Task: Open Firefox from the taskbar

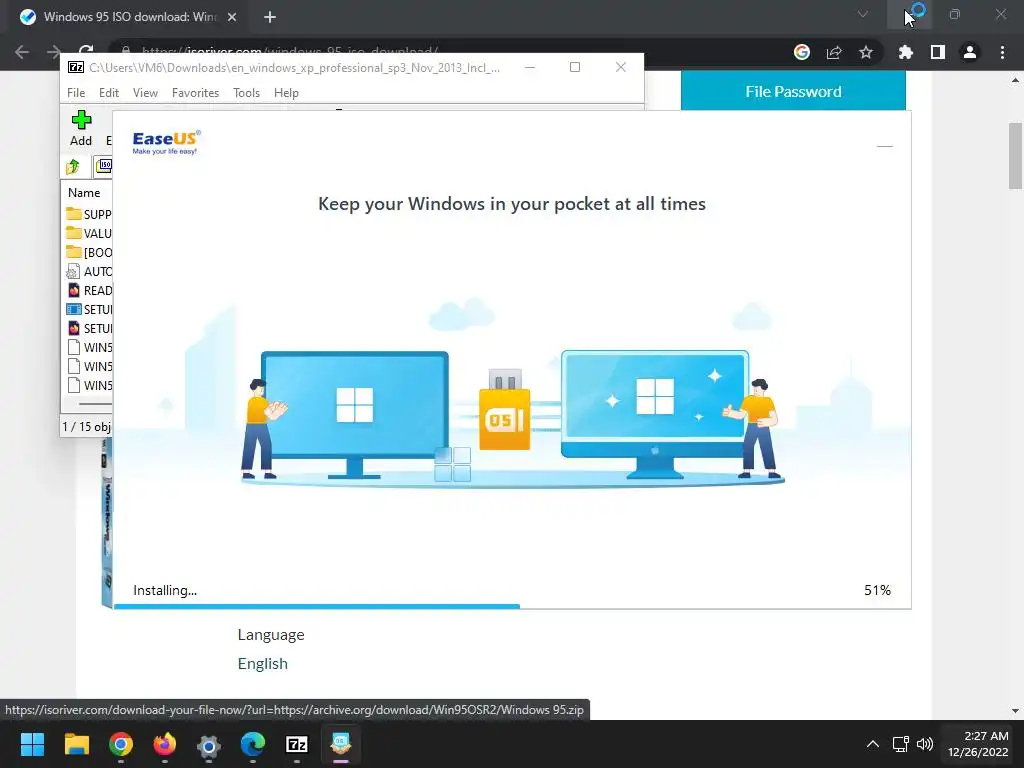Action: click(x=165, y=744)
